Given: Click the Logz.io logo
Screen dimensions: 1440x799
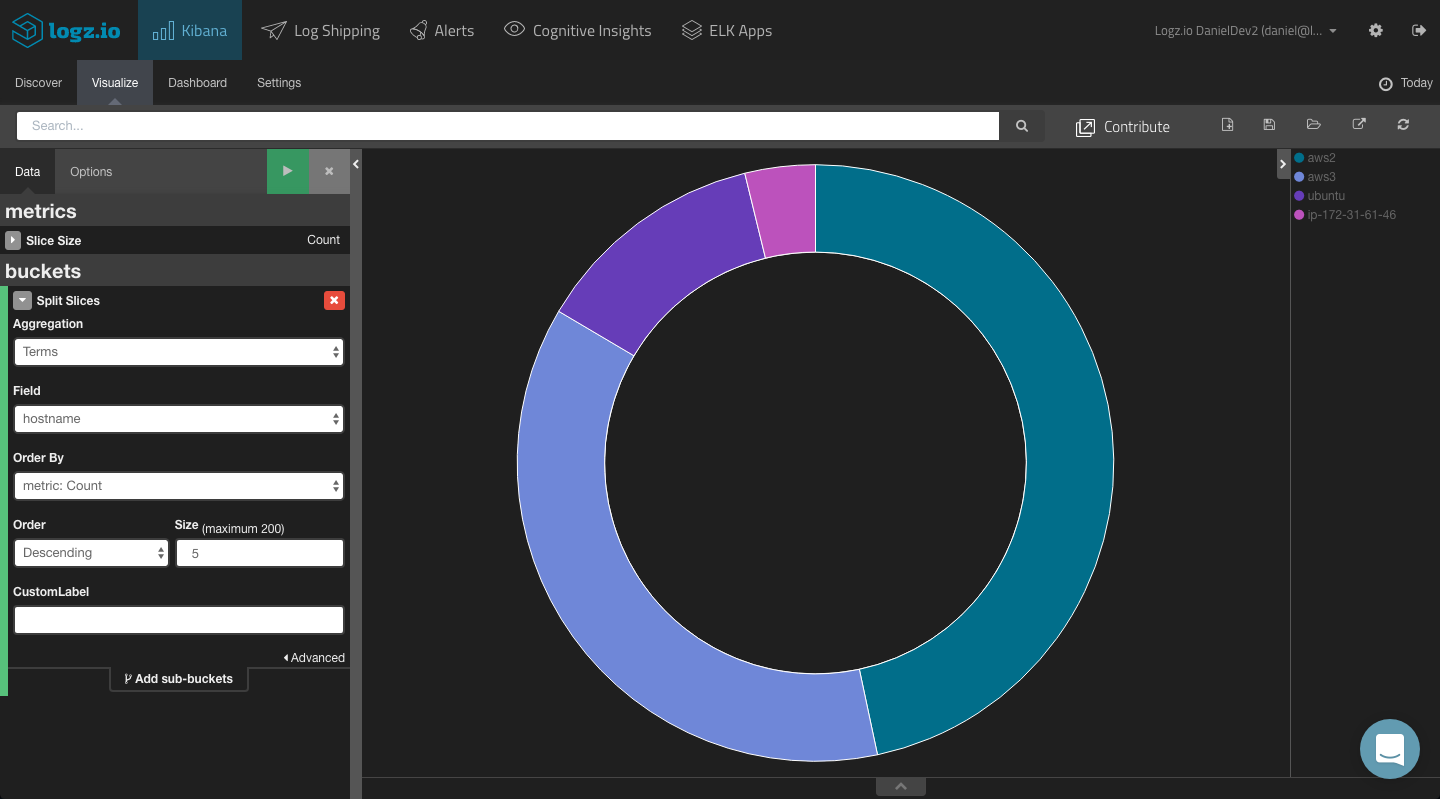Looking at the screenshot, I should (x=66, y=30).
